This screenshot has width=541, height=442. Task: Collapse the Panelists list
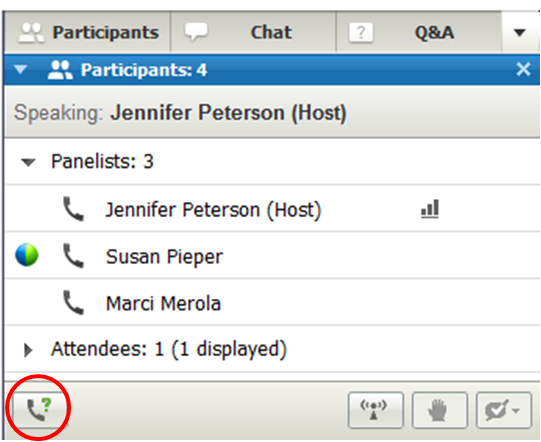pyautogui.click(x=28, y=162)
